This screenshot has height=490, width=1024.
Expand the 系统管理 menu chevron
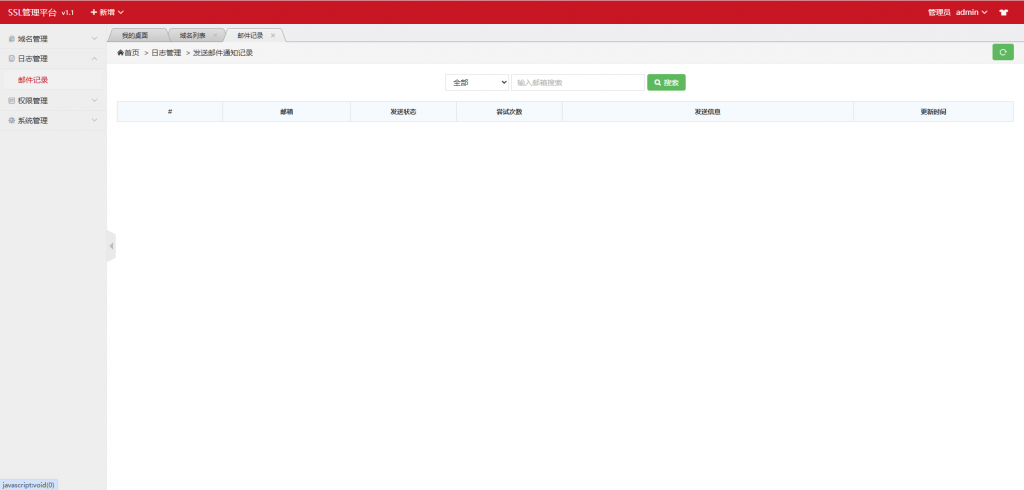coord(95,120)
